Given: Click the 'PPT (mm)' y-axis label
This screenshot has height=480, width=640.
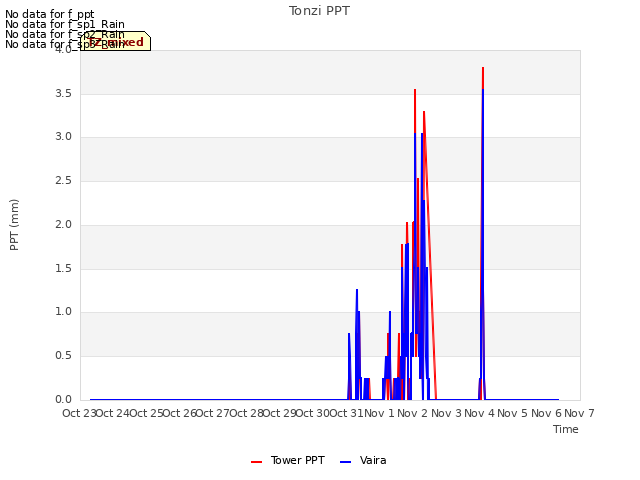Looking at the screenshot, I should pos(14,225).
